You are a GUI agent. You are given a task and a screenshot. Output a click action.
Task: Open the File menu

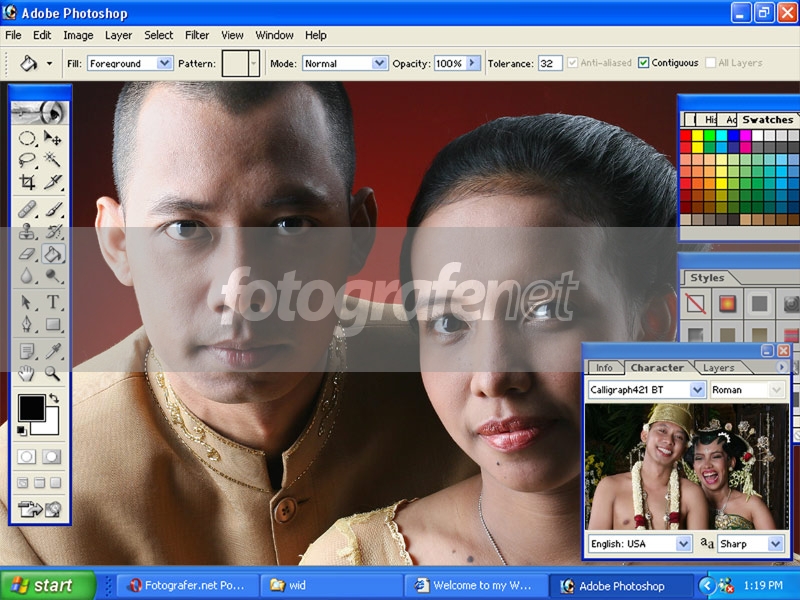click(13, 35)
